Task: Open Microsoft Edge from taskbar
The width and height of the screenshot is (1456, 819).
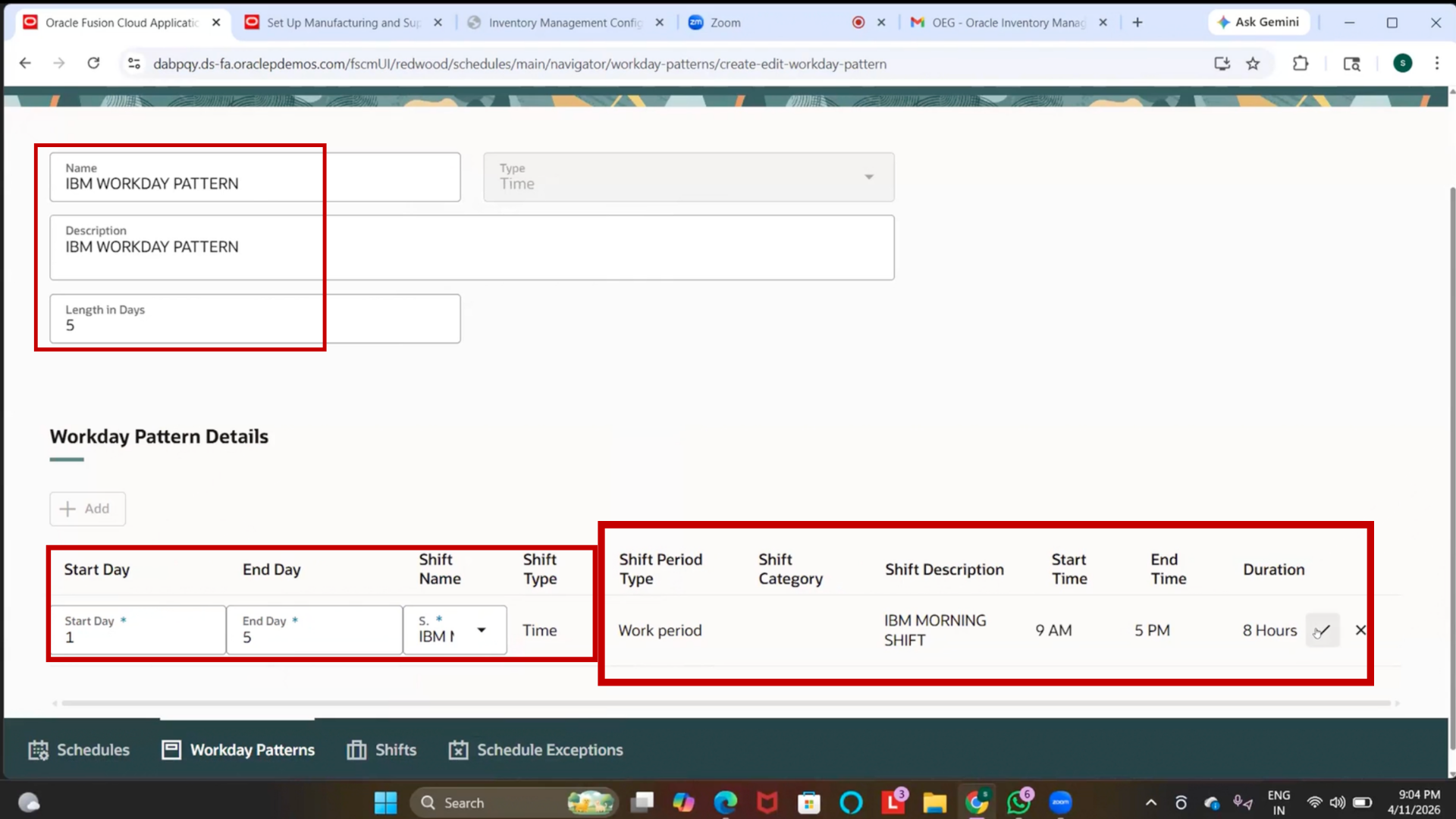Action: (726, 802)
